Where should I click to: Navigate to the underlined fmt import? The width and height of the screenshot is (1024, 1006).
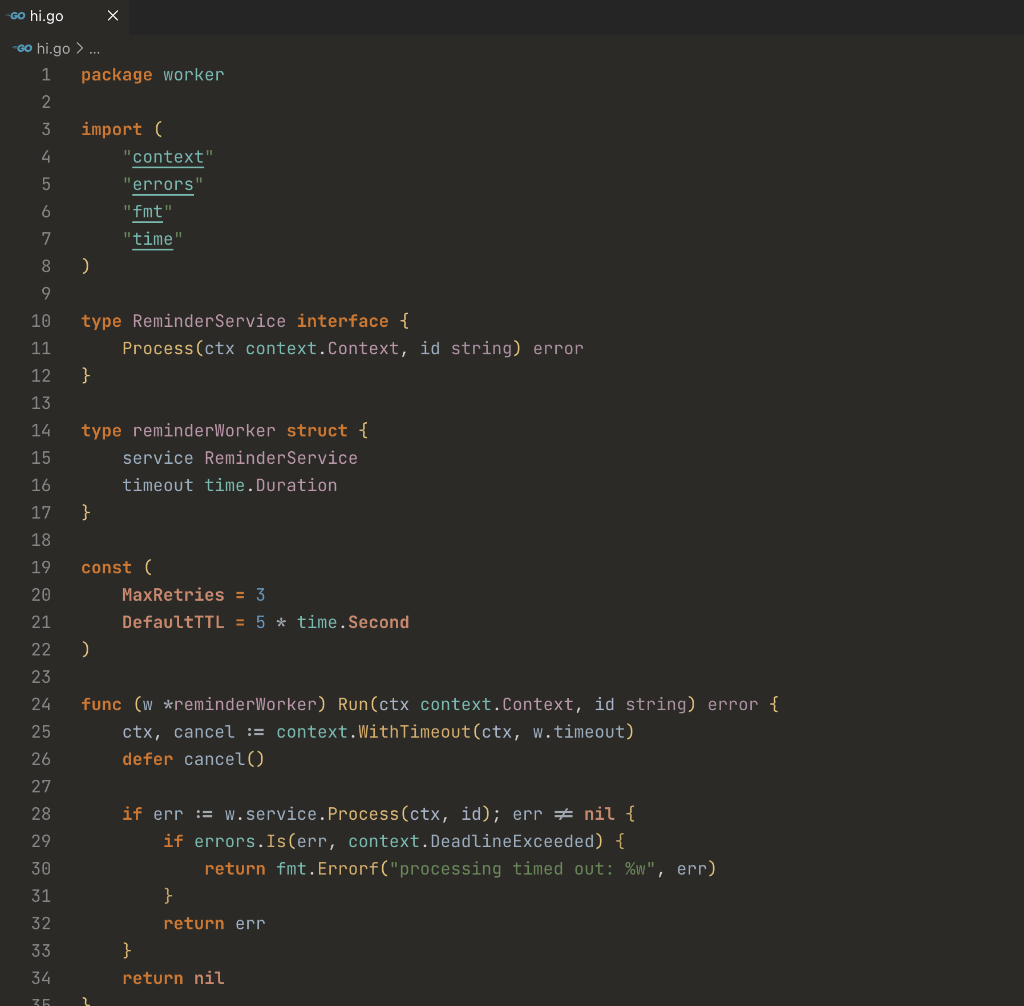click(147, 211)
